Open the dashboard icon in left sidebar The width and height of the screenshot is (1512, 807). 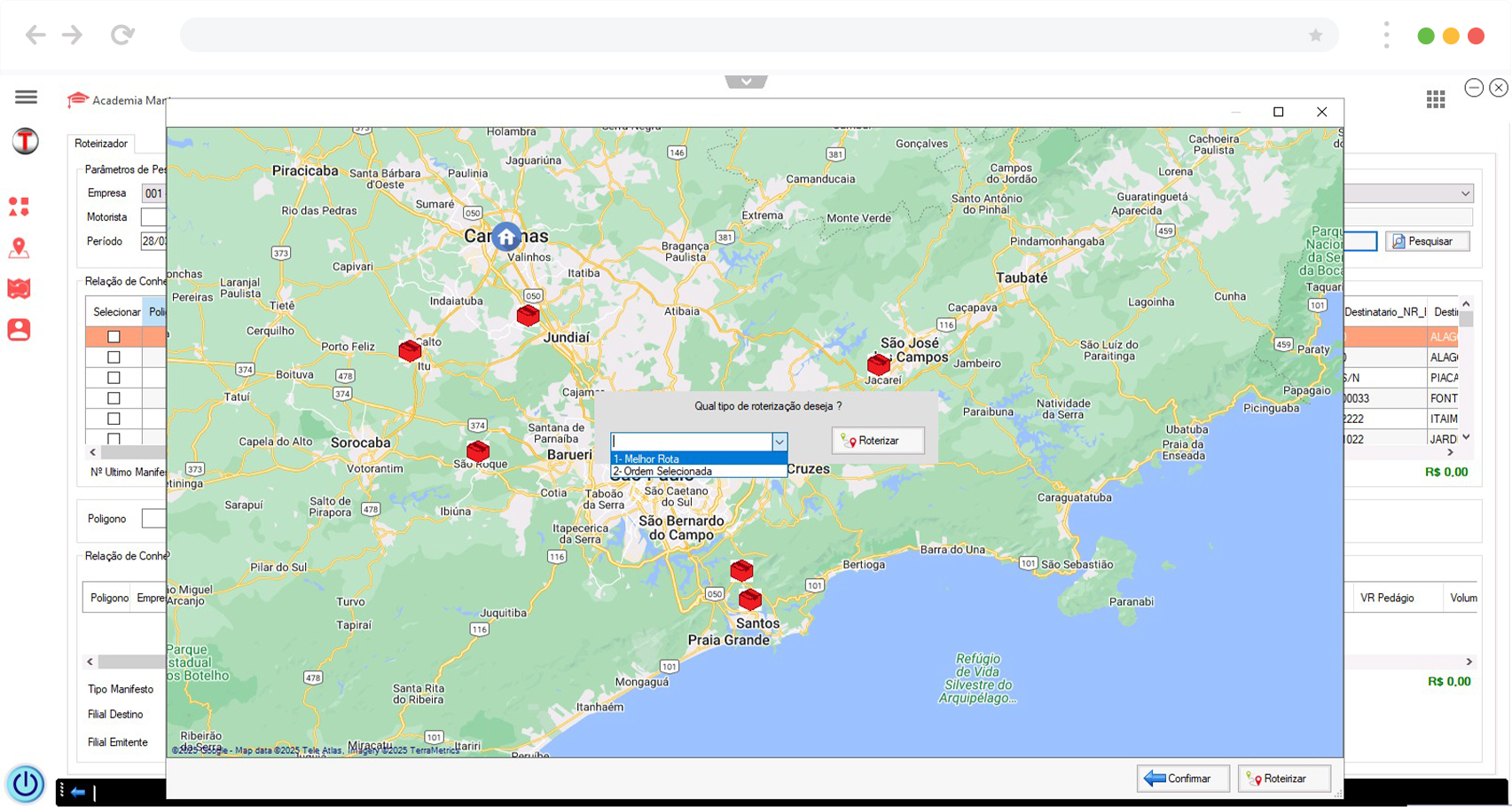(x=19, y=207)
